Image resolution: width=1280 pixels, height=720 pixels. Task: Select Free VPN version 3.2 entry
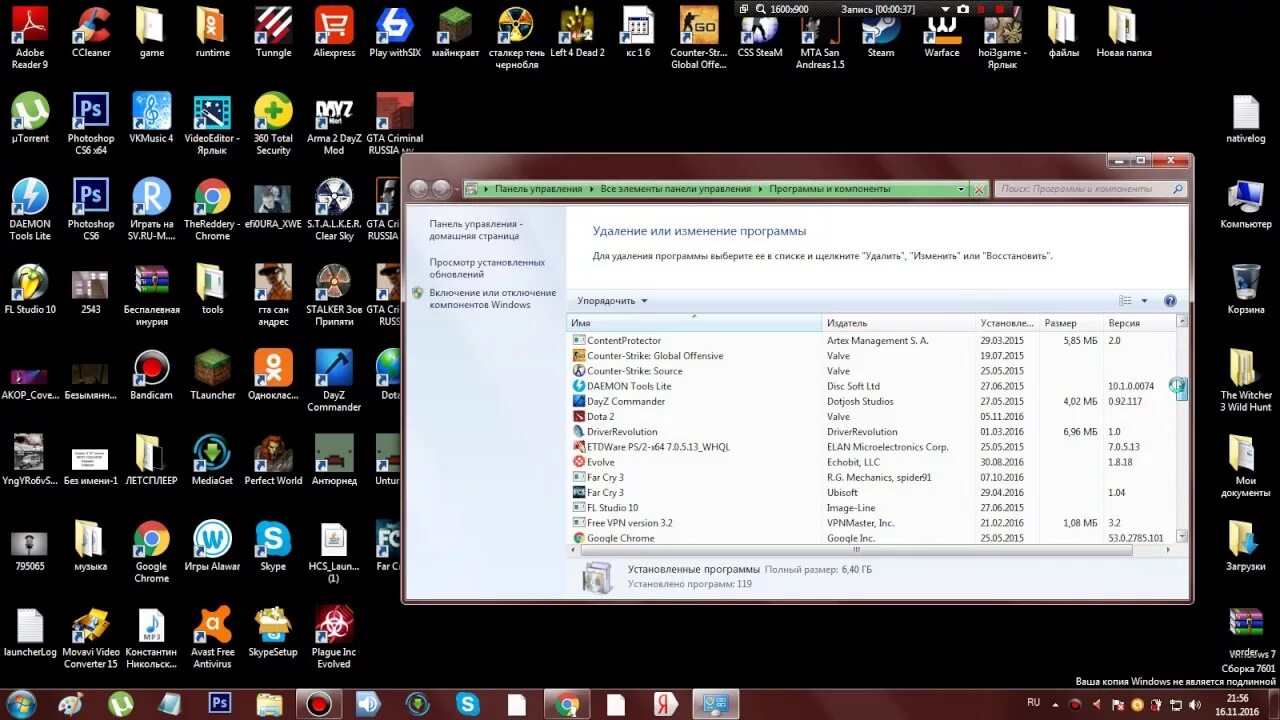[871, 523]
